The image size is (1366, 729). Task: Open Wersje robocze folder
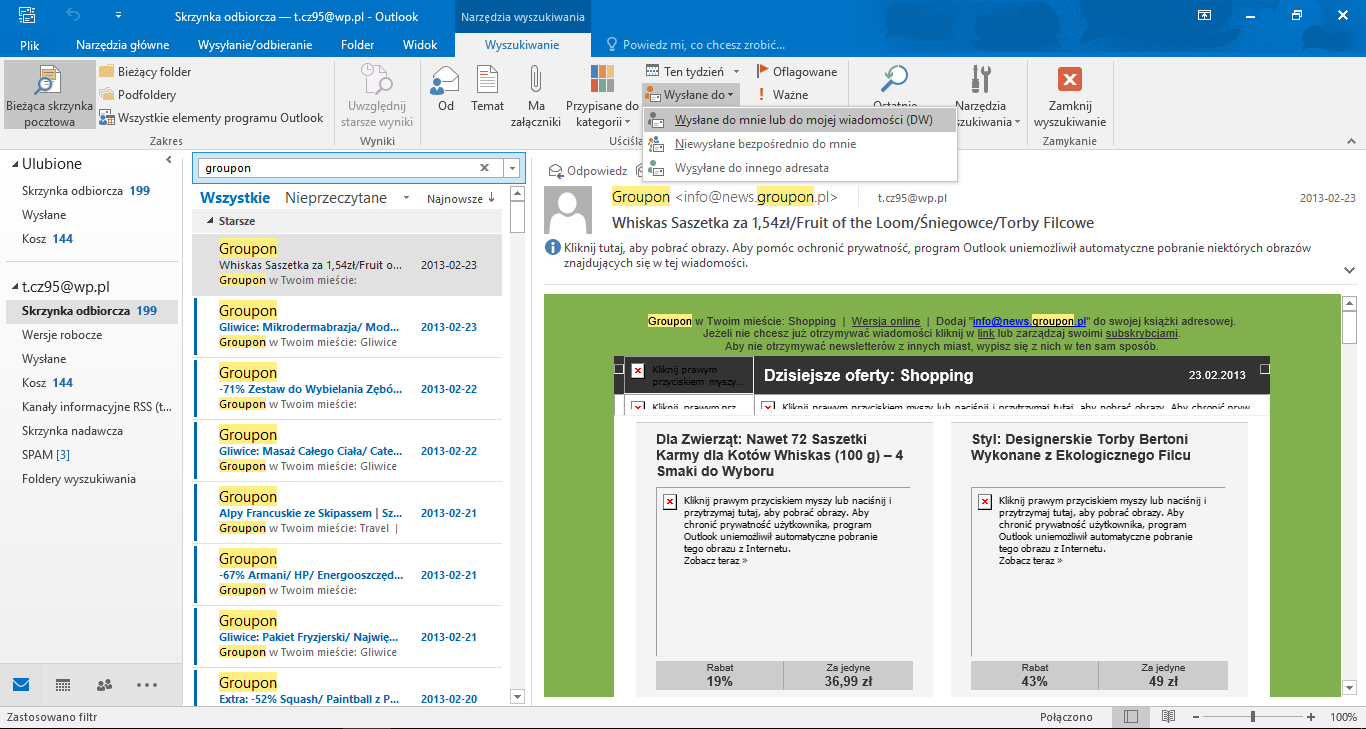[62, 335]
